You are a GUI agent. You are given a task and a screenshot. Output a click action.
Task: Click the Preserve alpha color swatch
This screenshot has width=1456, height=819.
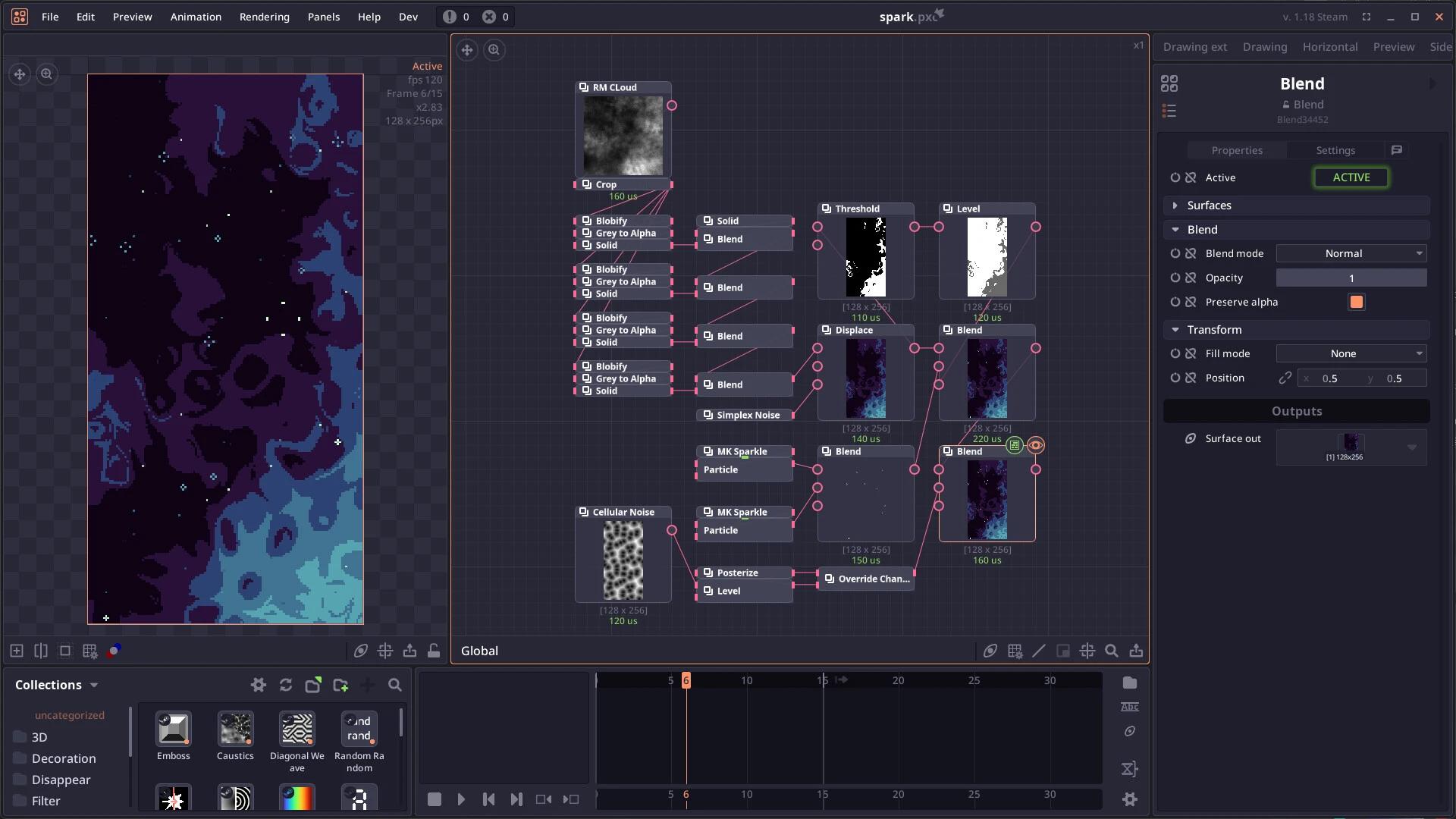pyautogui.click(x=1357, y=302)
